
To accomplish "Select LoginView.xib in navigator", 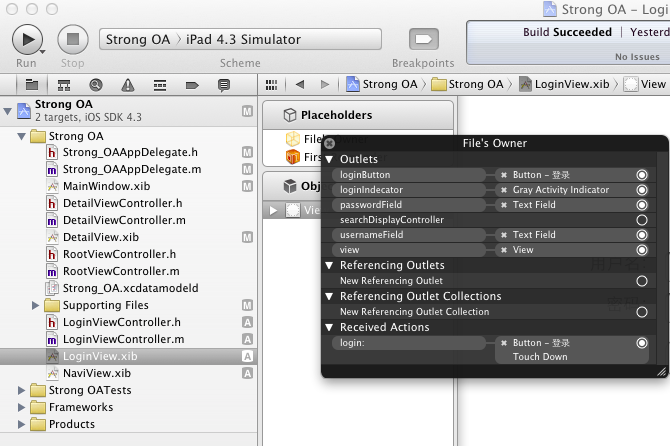I will click(x=128, y=356).
